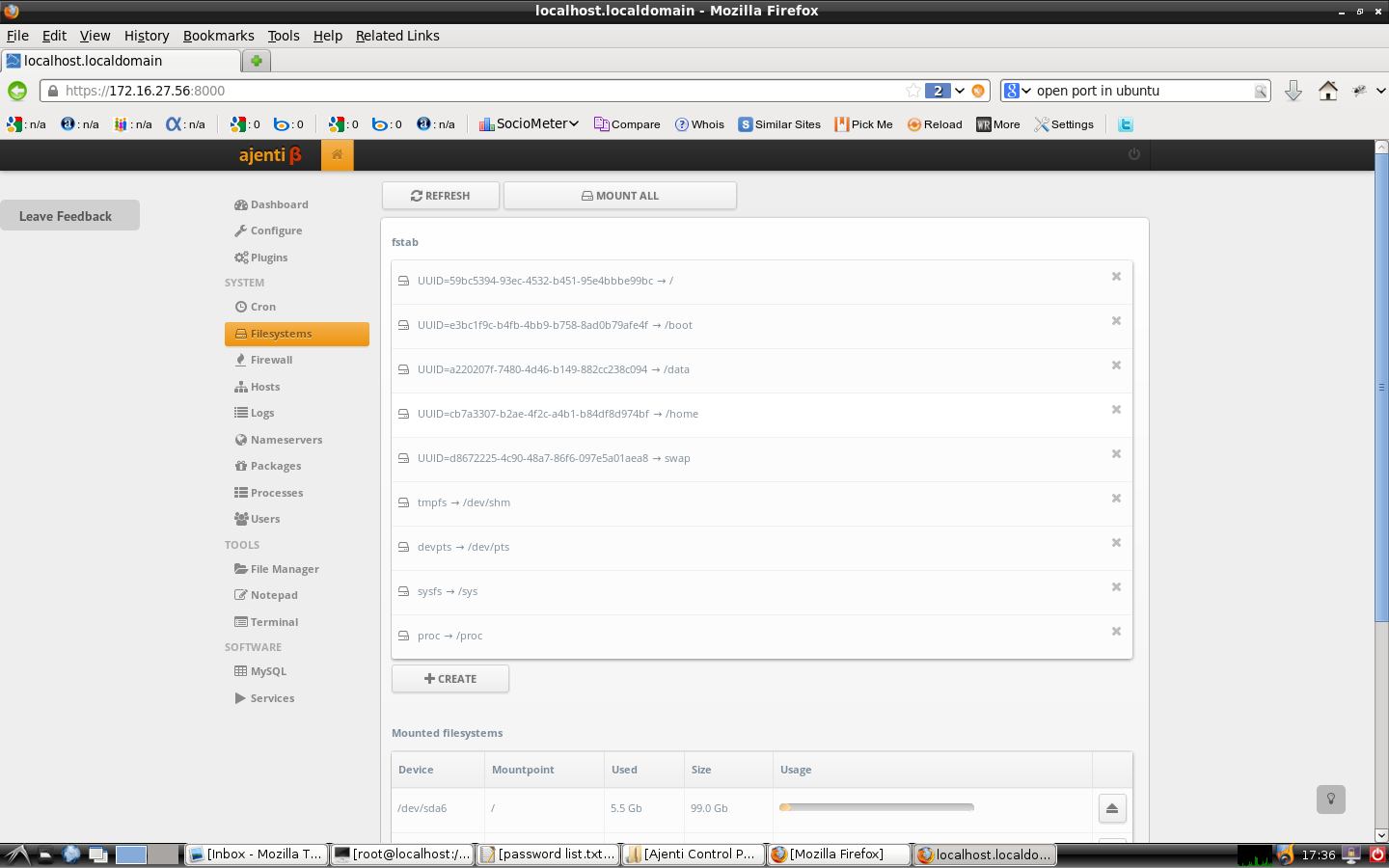Open the Downloads arrow icon
The image size is (1389, 868).
(x=1294, y=91)
